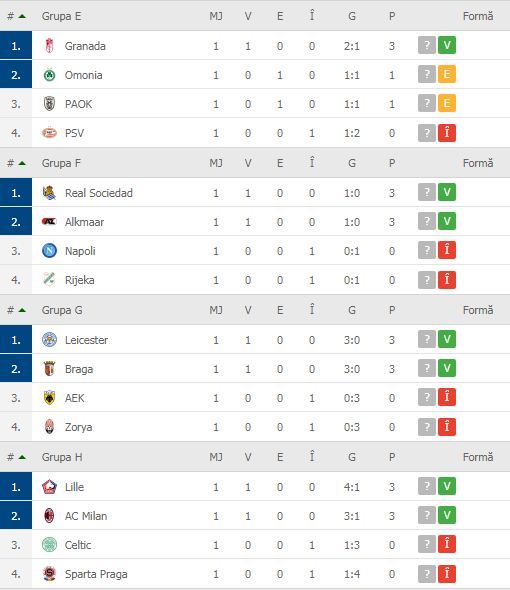
Task: Click Rijeka's gray upcoming match badge
Action: (427, 280)
